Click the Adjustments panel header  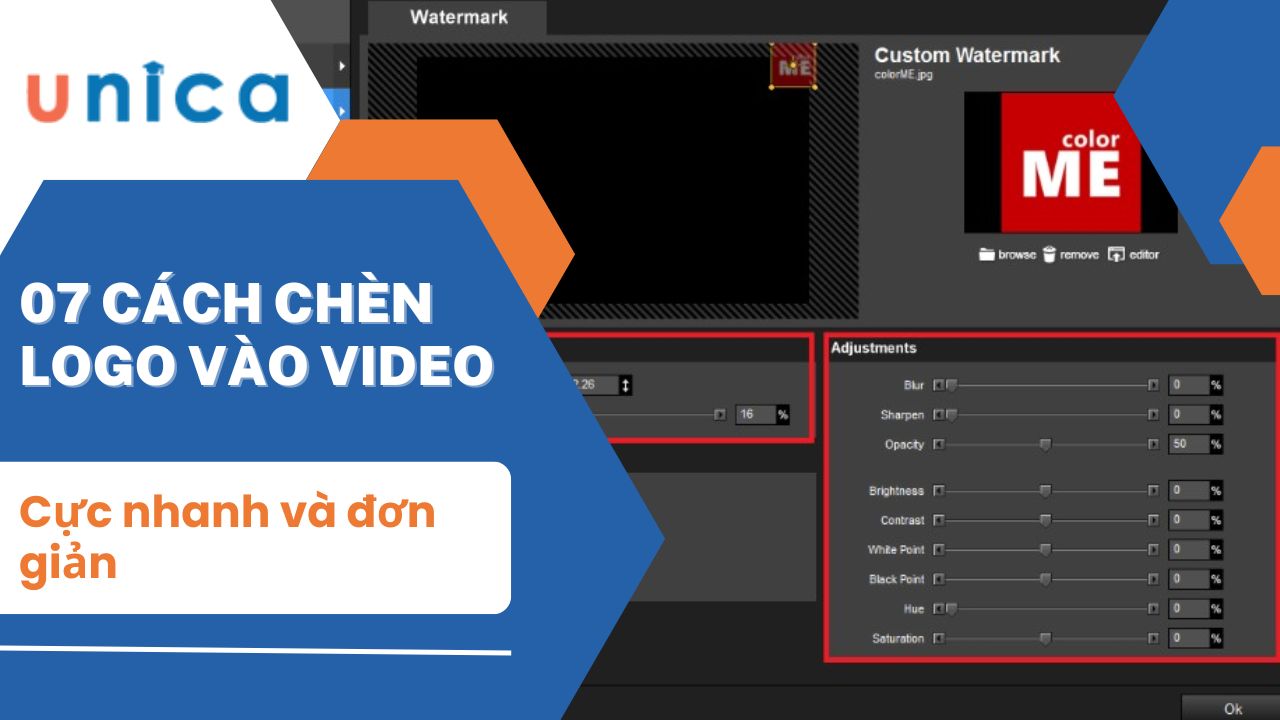[x=1051, y=348]
